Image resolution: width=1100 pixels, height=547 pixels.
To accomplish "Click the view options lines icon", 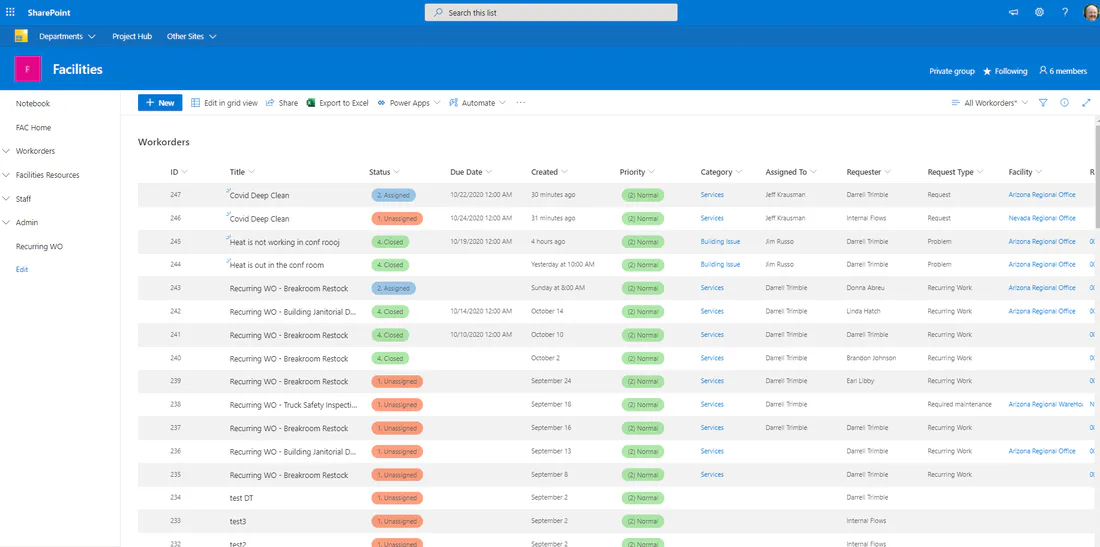I will pyautogui.click(x=955, y=102).
